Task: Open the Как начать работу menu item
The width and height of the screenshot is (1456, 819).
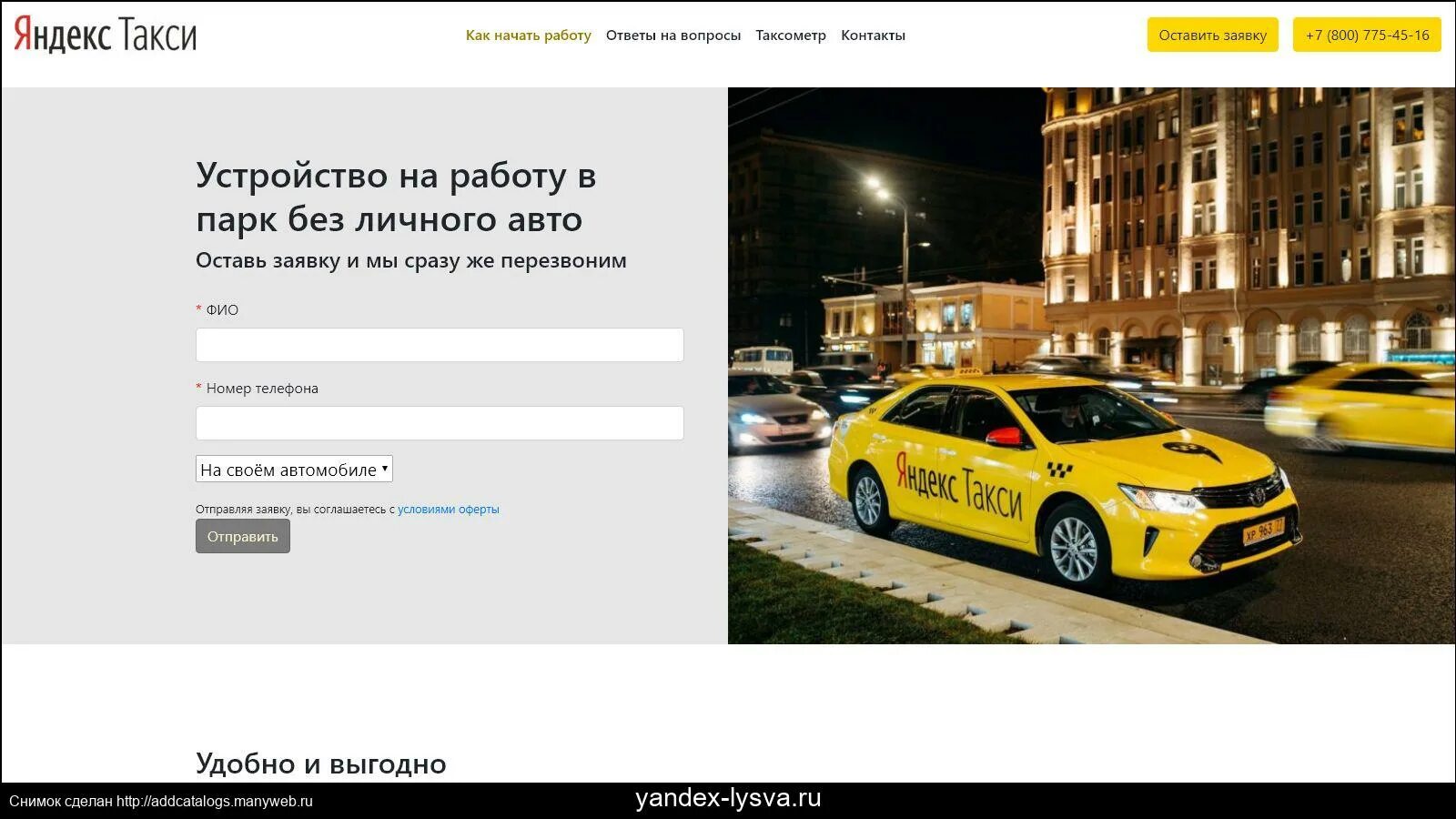Action: click(x=528, y=35)
